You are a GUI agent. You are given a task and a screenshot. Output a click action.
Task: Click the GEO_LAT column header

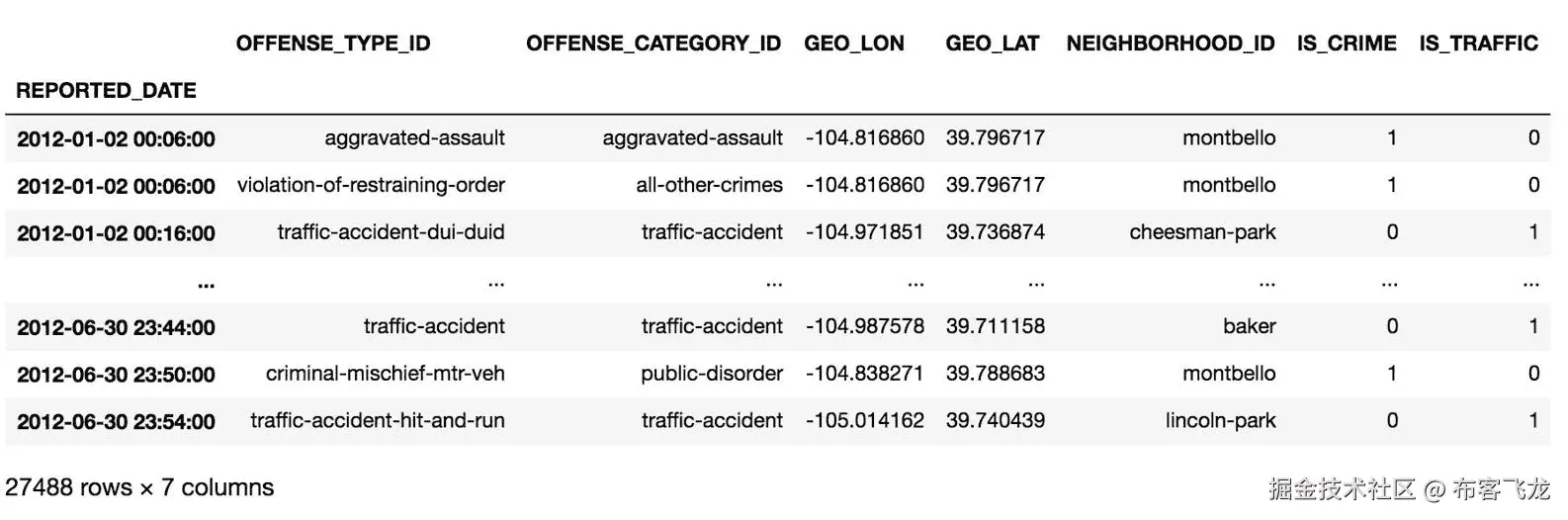(x=992, y=43)
